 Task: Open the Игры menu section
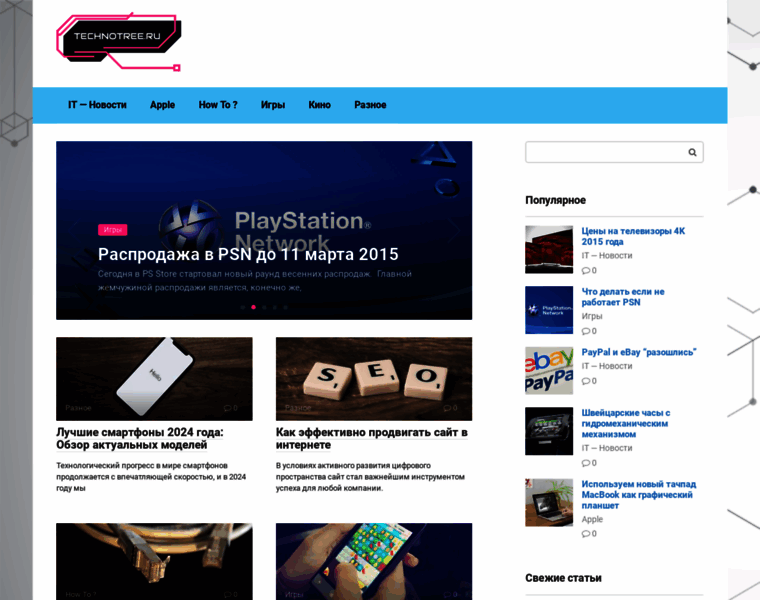[x=273, y=105]
